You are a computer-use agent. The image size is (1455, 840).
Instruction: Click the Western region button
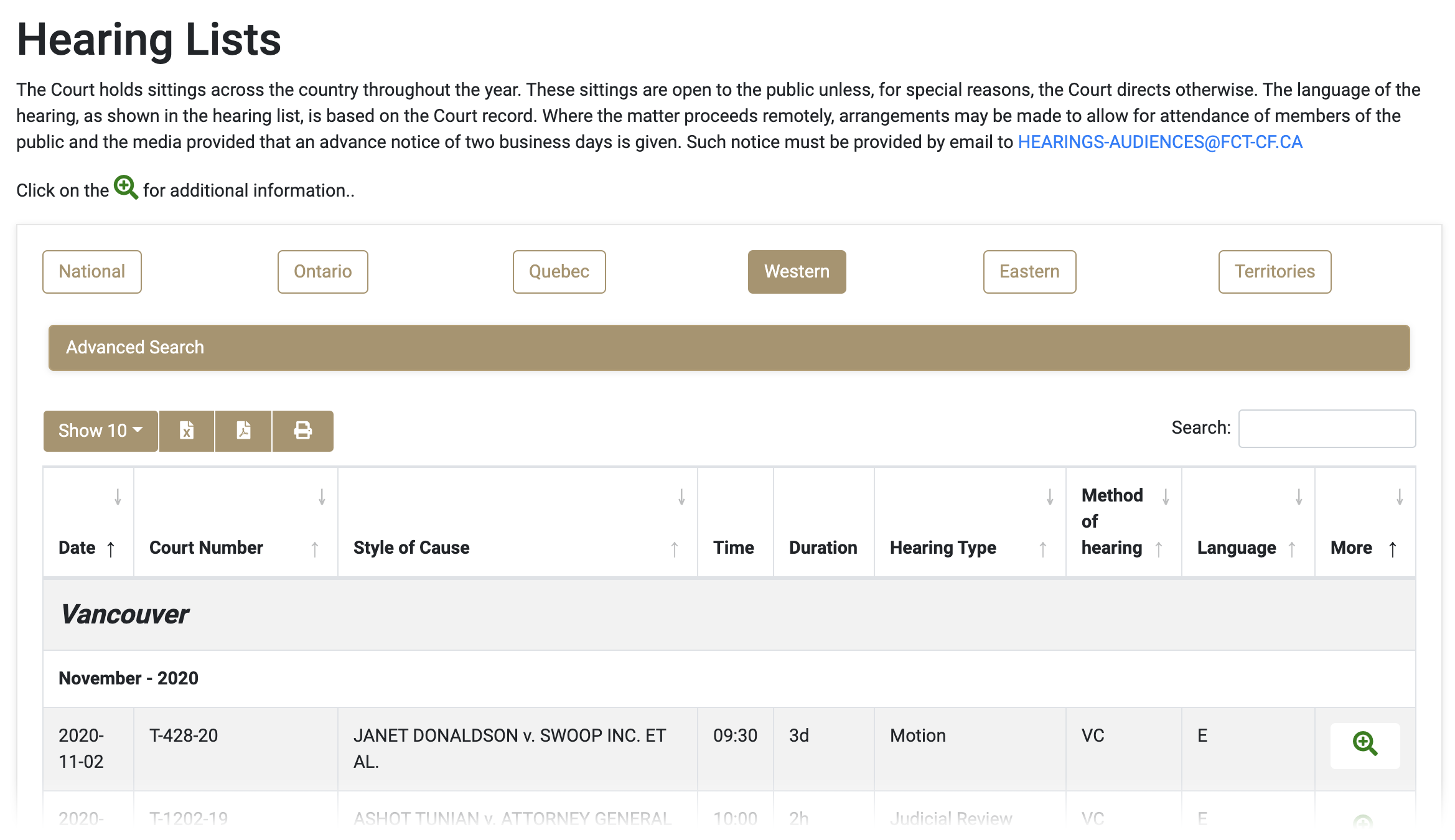click(x=797, y=272)
